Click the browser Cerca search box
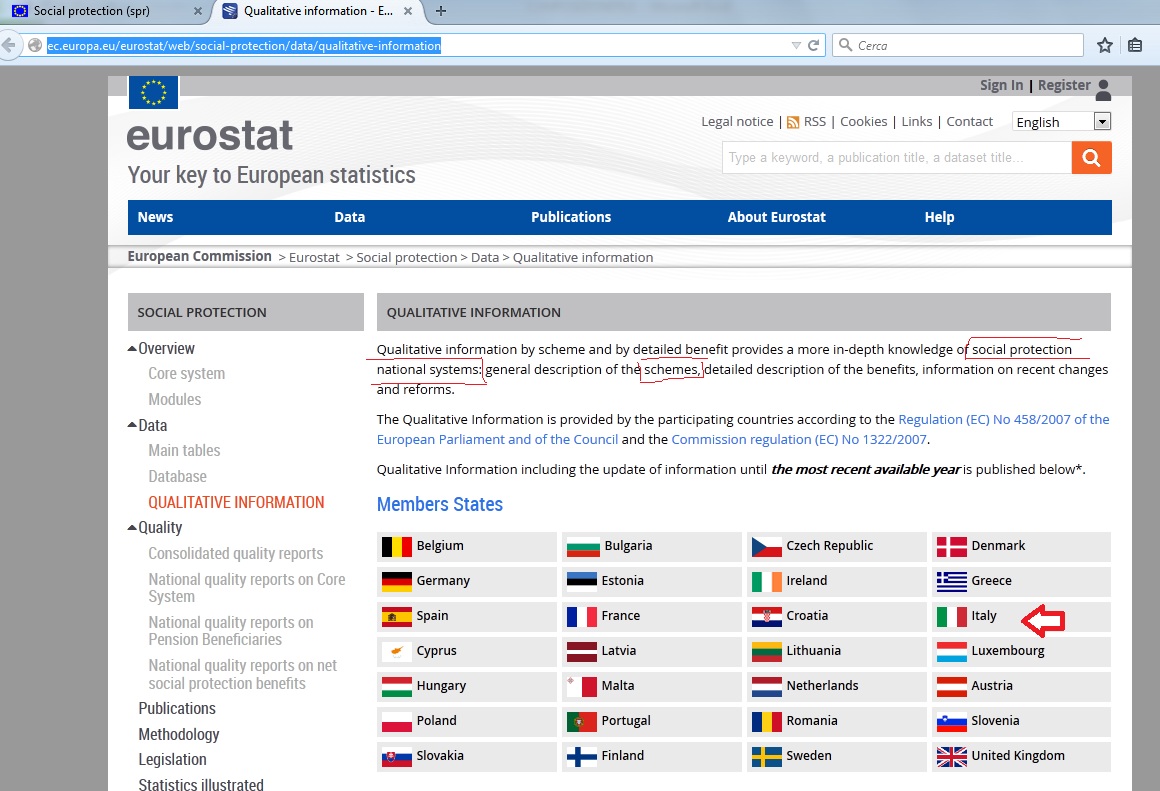 coord(958,45)
